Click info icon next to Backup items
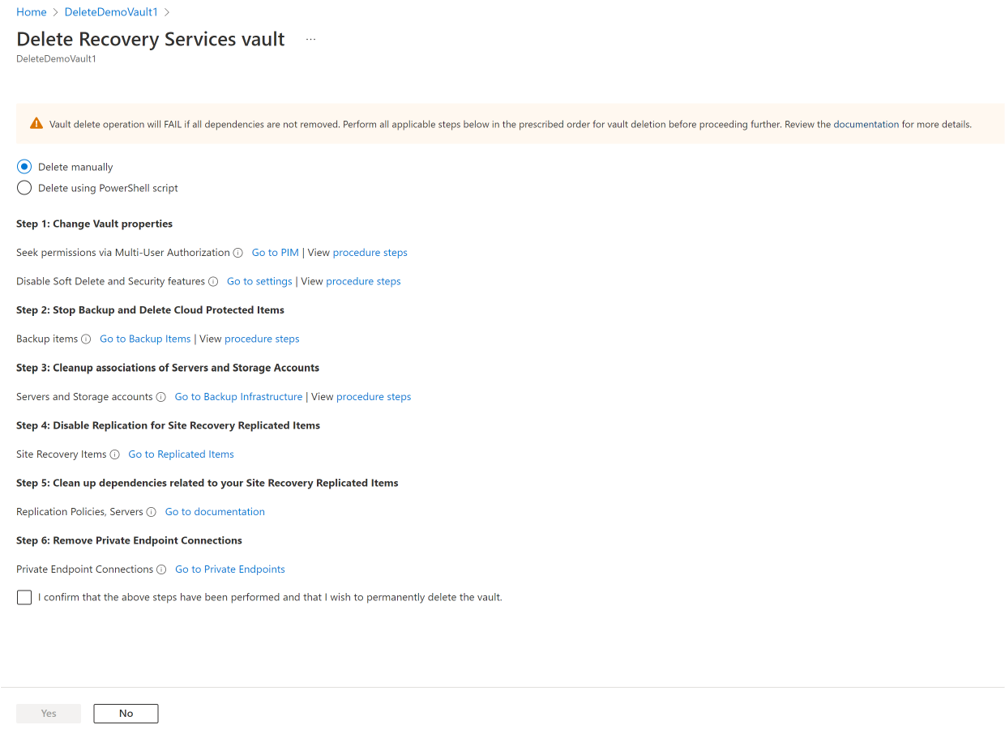This screenshot has height=732, width=1005. click(x=86, y=338)
